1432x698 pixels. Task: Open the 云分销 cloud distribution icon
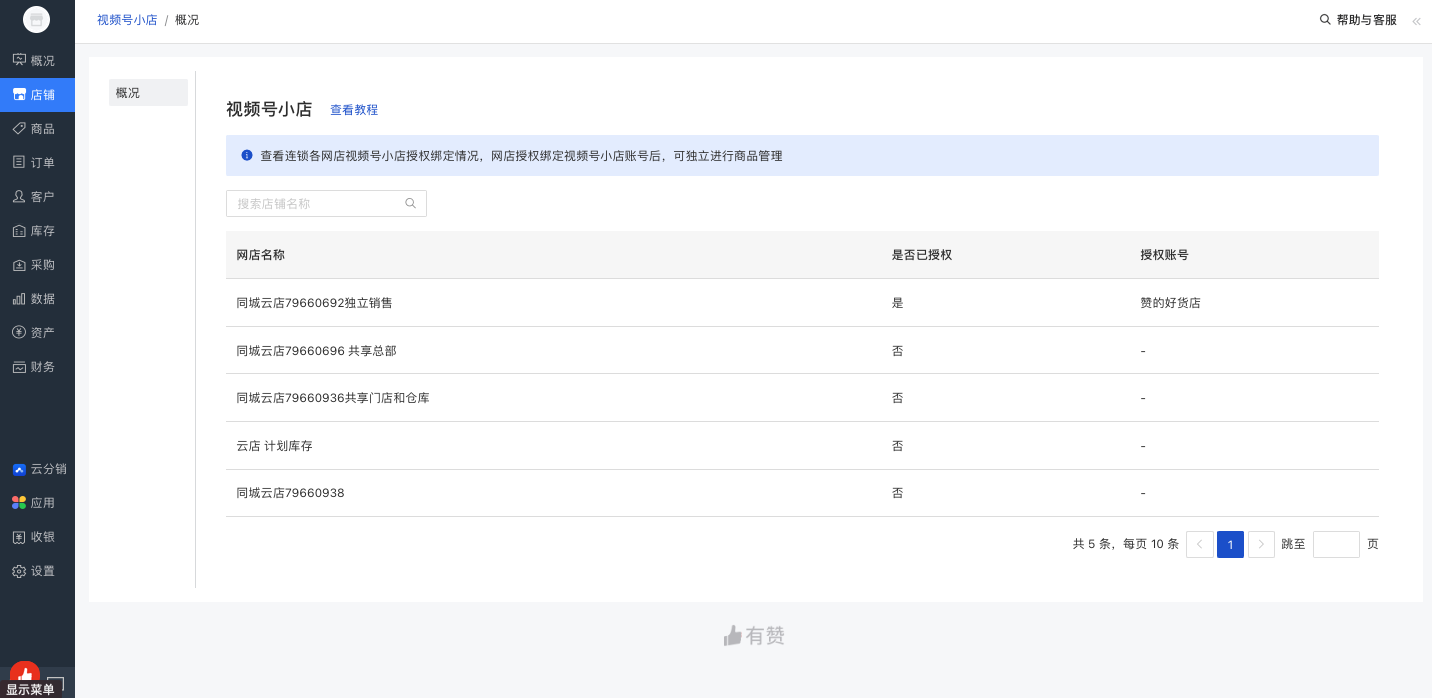(19, 469)
